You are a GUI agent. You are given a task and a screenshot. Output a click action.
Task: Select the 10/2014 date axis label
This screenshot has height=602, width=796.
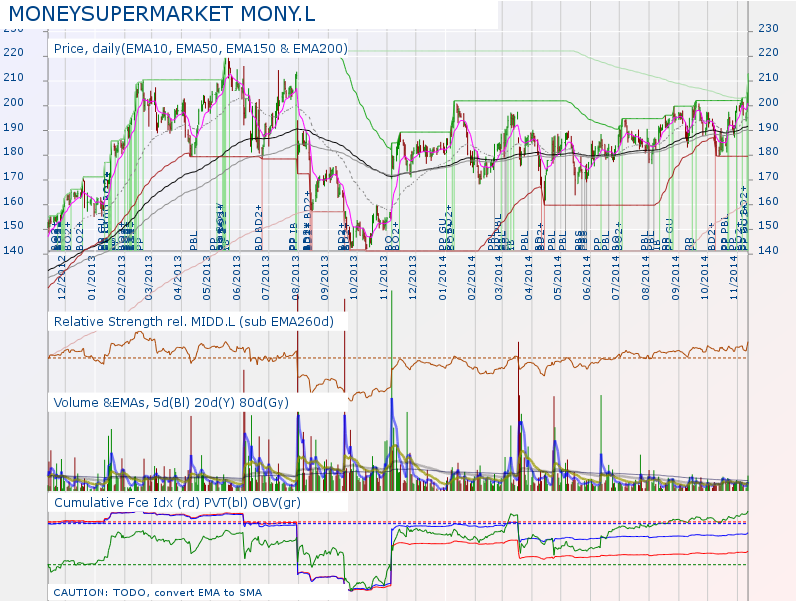click(705, 278)
